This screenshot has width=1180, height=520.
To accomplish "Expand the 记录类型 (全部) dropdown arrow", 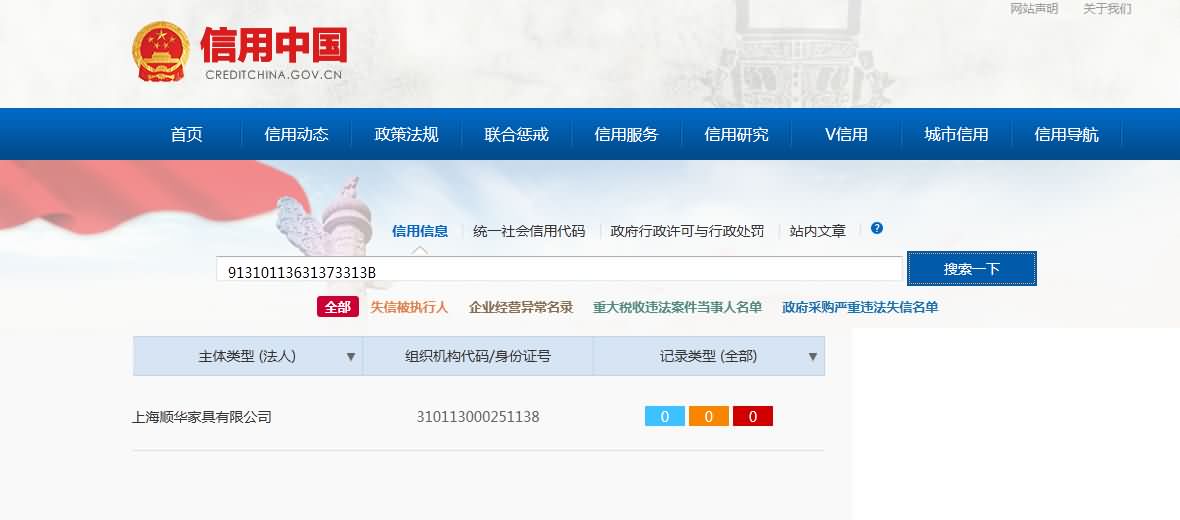I will click(x=813, y=357).
